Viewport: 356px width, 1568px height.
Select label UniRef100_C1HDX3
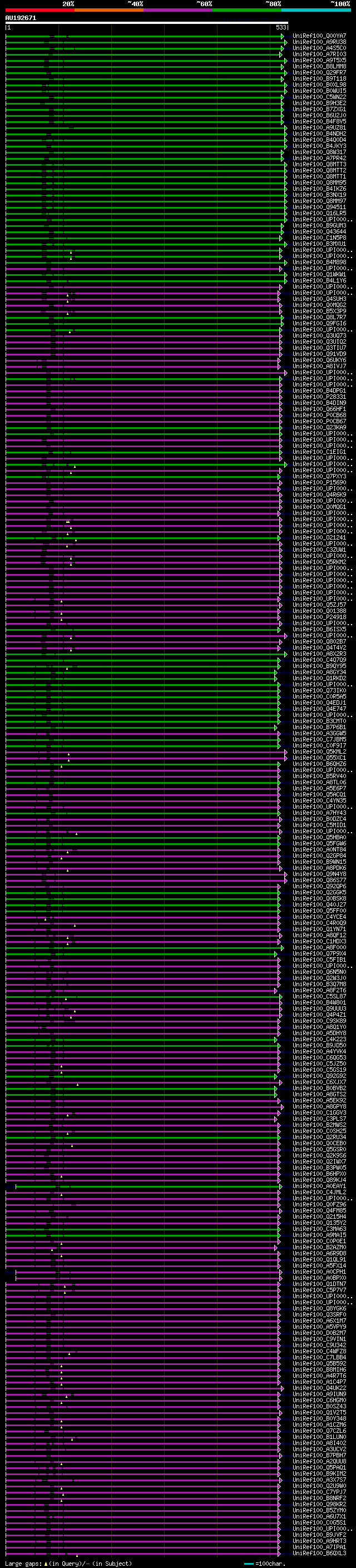pos(319,942)
